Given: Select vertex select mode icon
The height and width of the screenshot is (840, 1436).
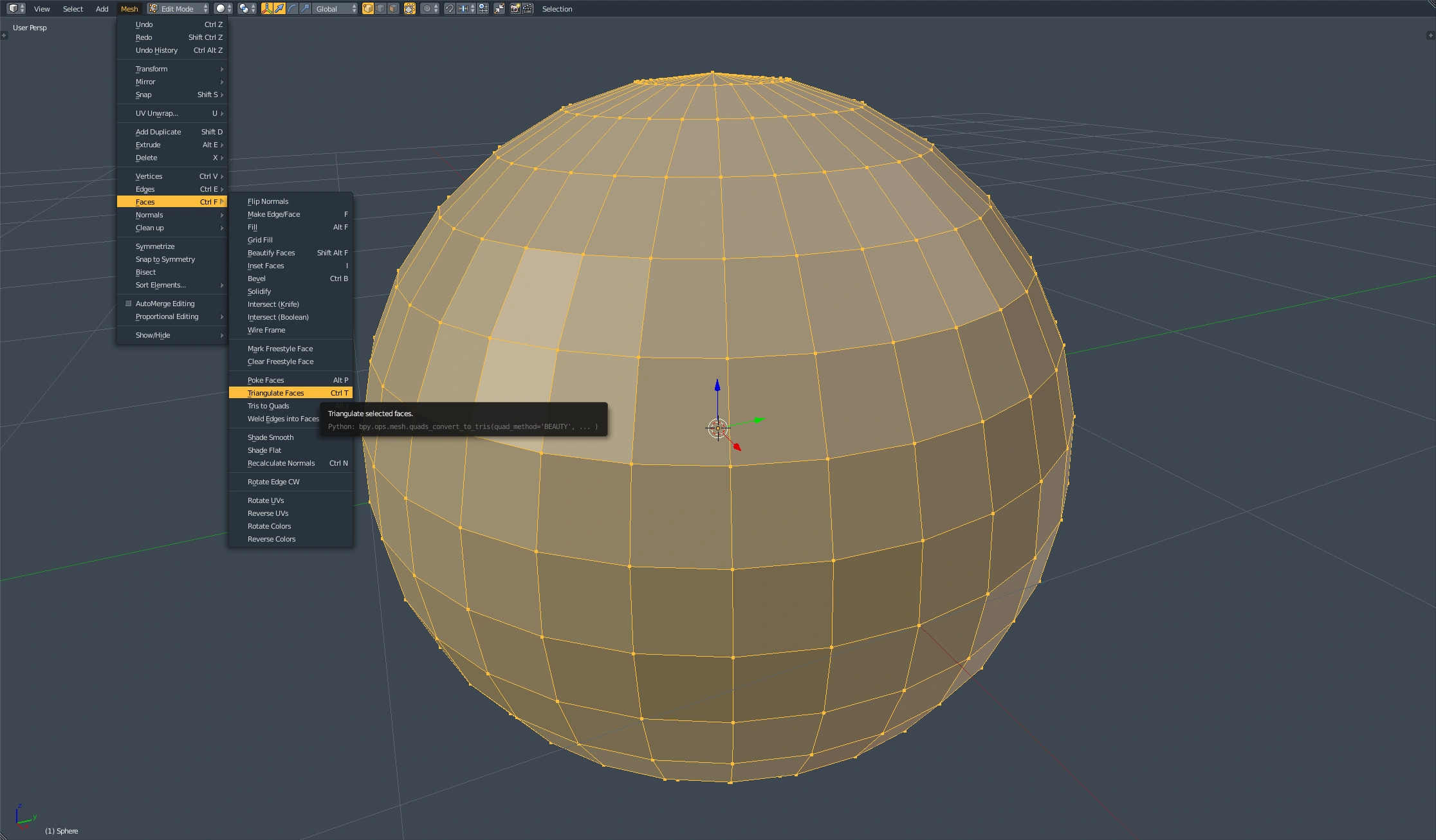Looking at the screenshot, I should (367, 8).
